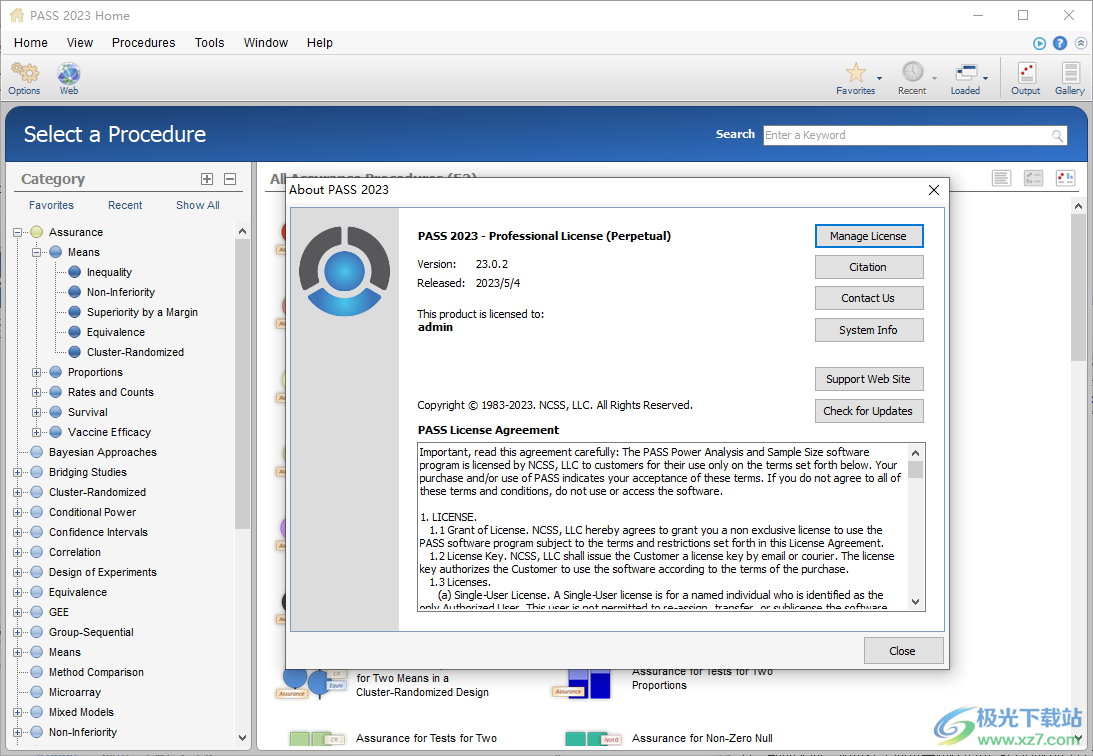This screenshot has width=1093, height=756.
Task: Open Loaded dropdown arrow
Action: point(985,78)
